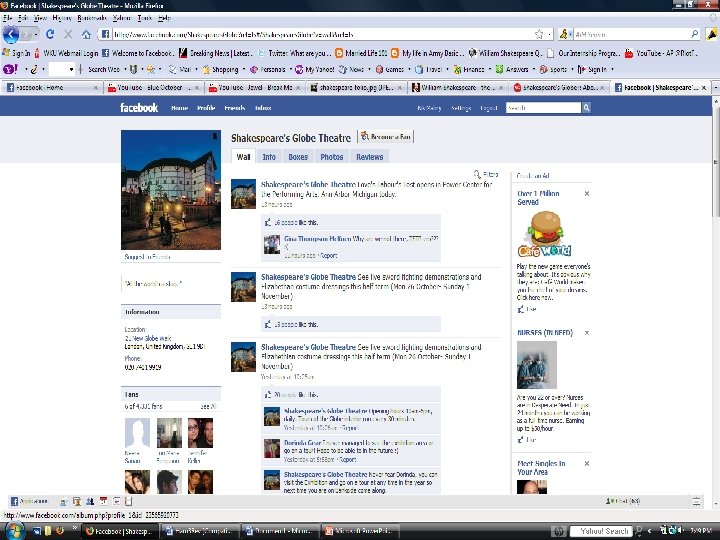Viewport: 720px width, 540px height.
Task: Click the Yahoo! toolbar logo
Action: [10, 69]
